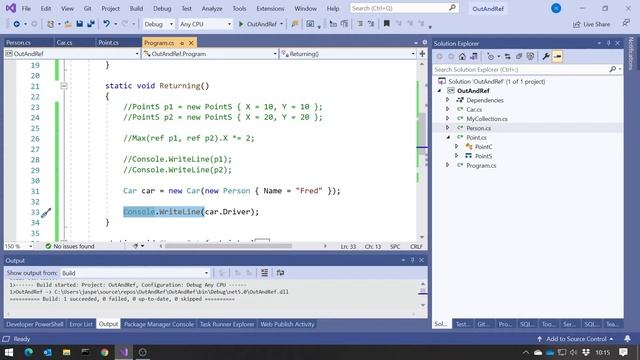Click Collapse All icon in Solution Explorer
The height and width of the screenshot is (360, 640).
519,57
